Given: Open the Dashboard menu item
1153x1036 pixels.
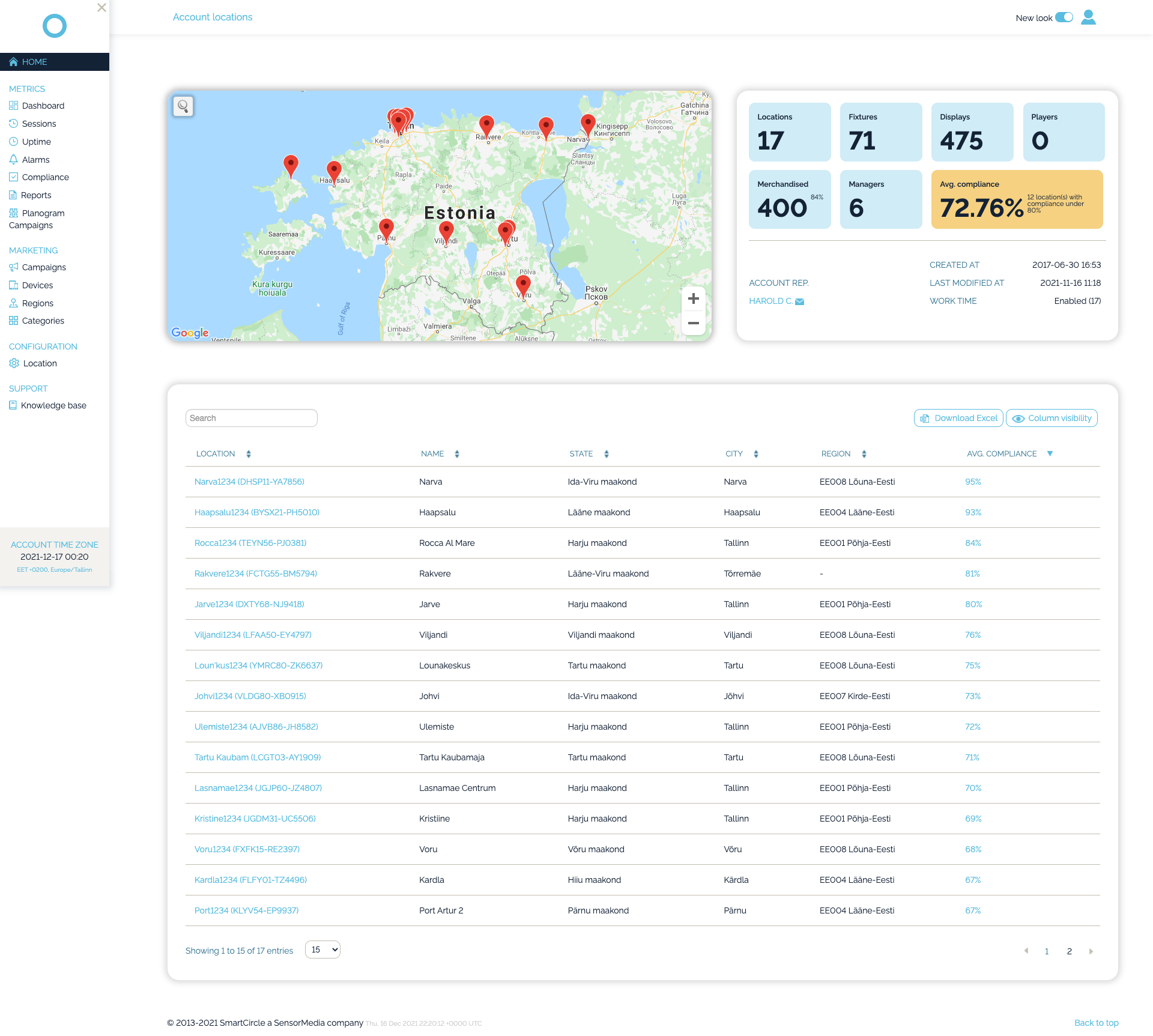Looking at the screenshot, I should click(x=43, y=106).
